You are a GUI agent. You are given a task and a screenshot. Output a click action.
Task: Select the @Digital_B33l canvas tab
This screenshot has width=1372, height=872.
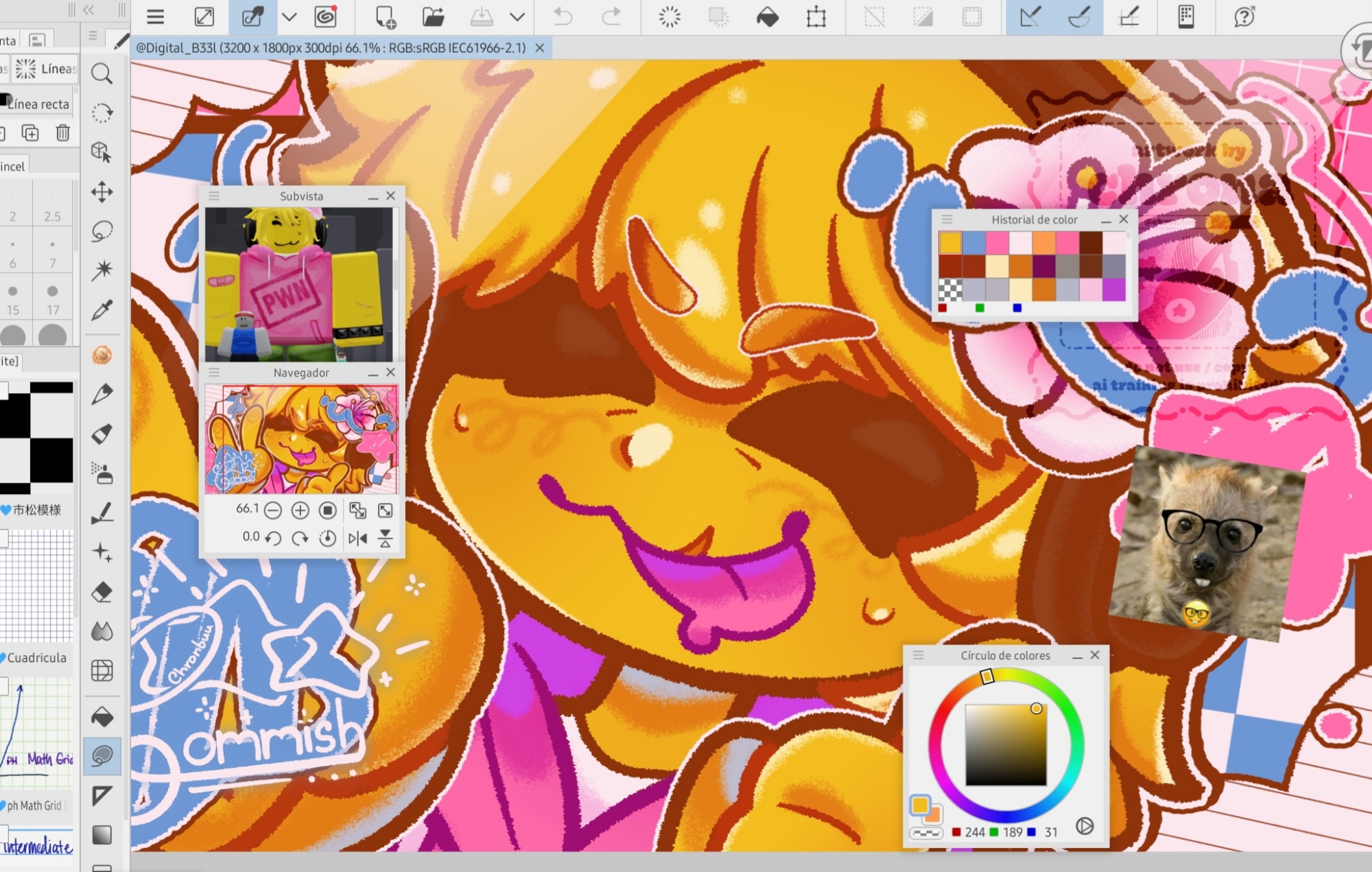tap(331, 48)
